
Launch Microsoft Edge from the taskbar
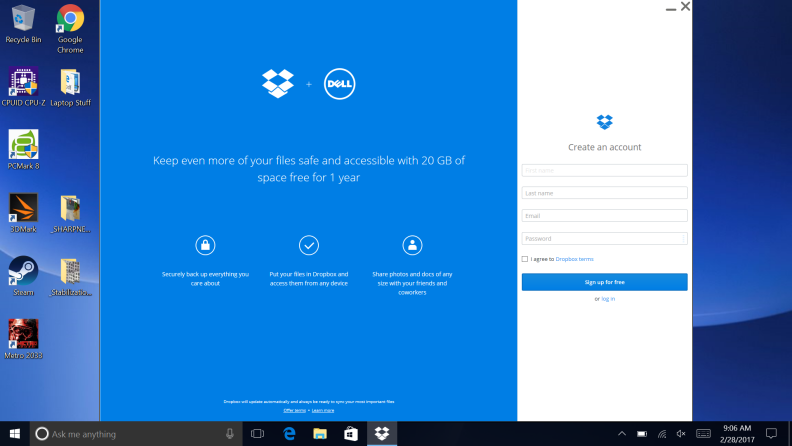(x=289, y=434)
